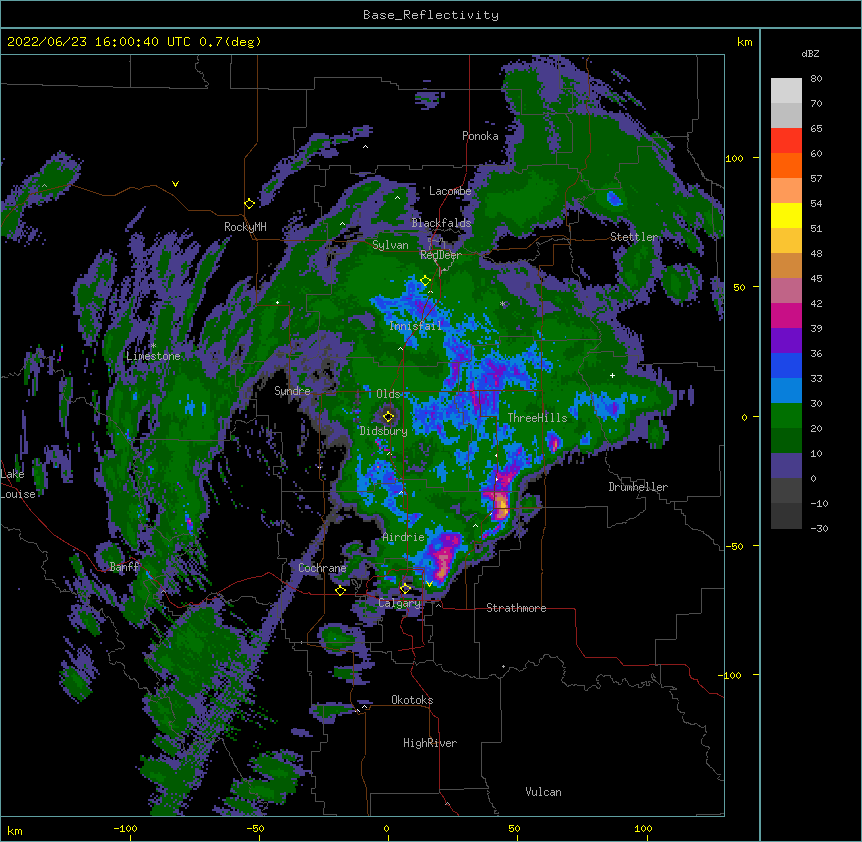
Task: Select the bright green 30-20 dBZ swatch
Action: [x=786, y=416]
